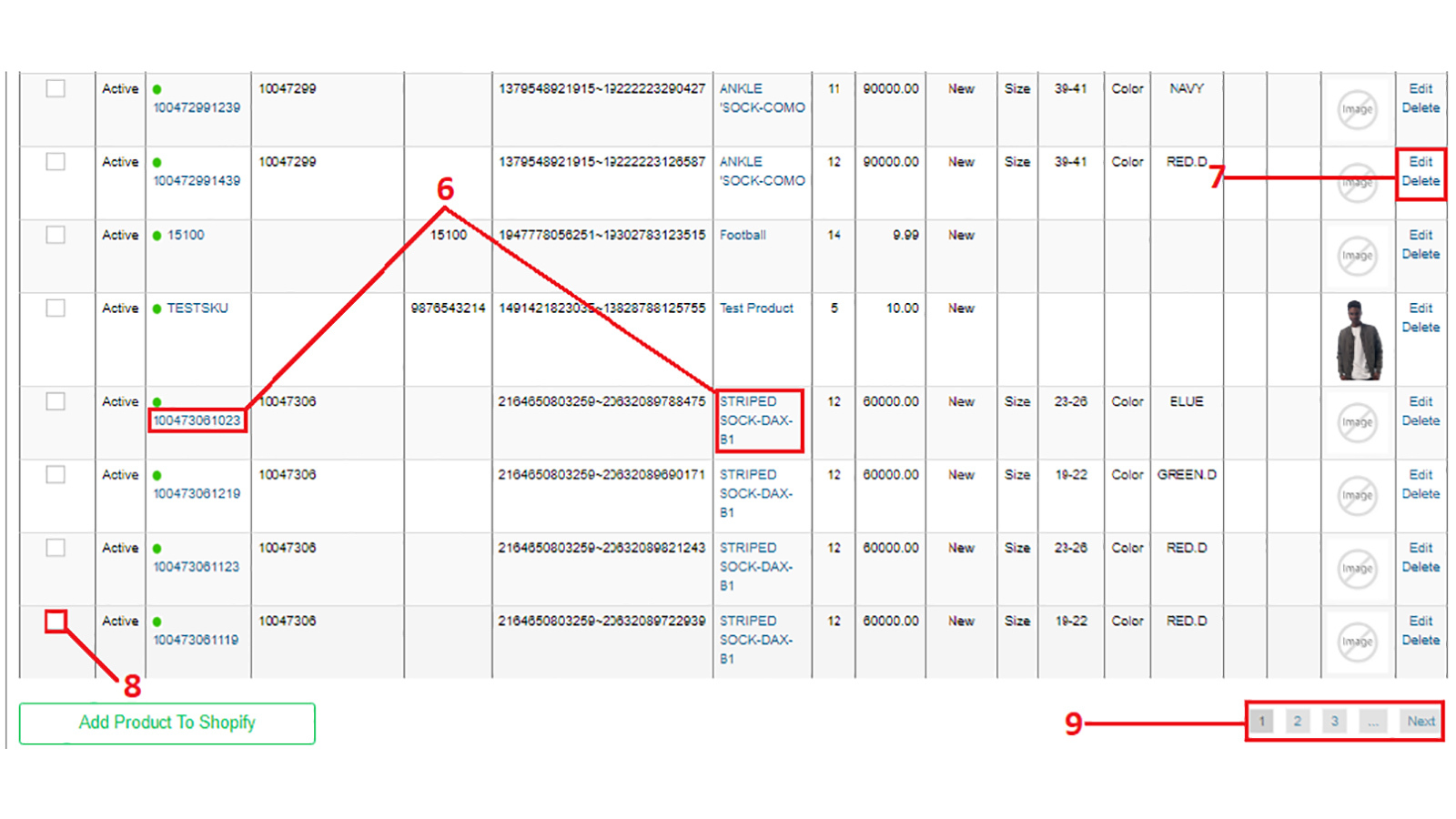Check the first row's checkbox for 100472991239
Viewport: 1456px width, 819px height.
(x=56, y=88)
